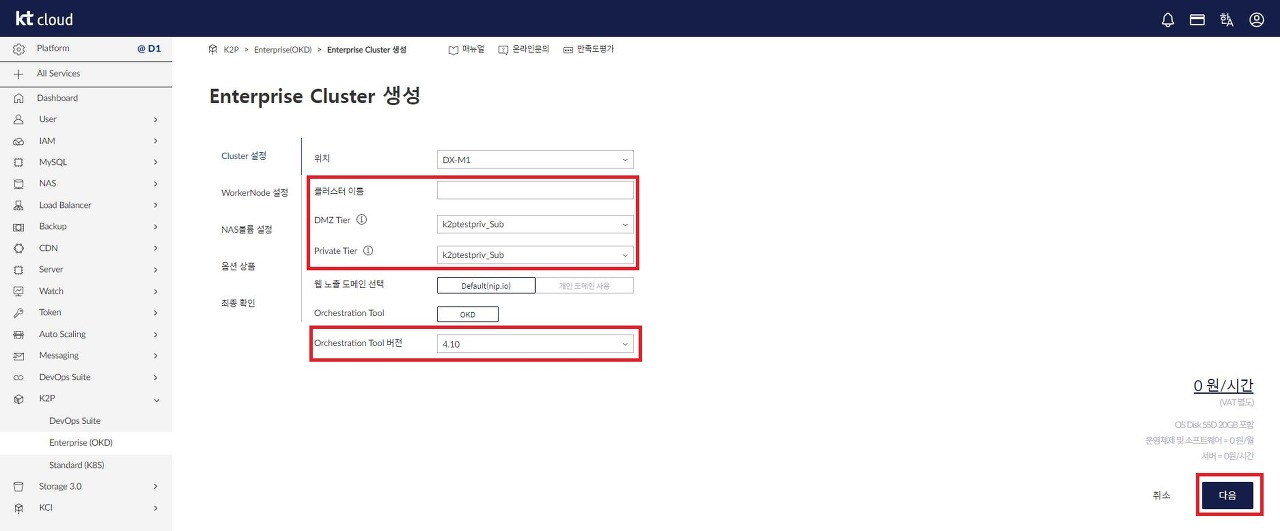
Task: Expand the Load Balancer menu chevron
Action: [x=156, y=205]
